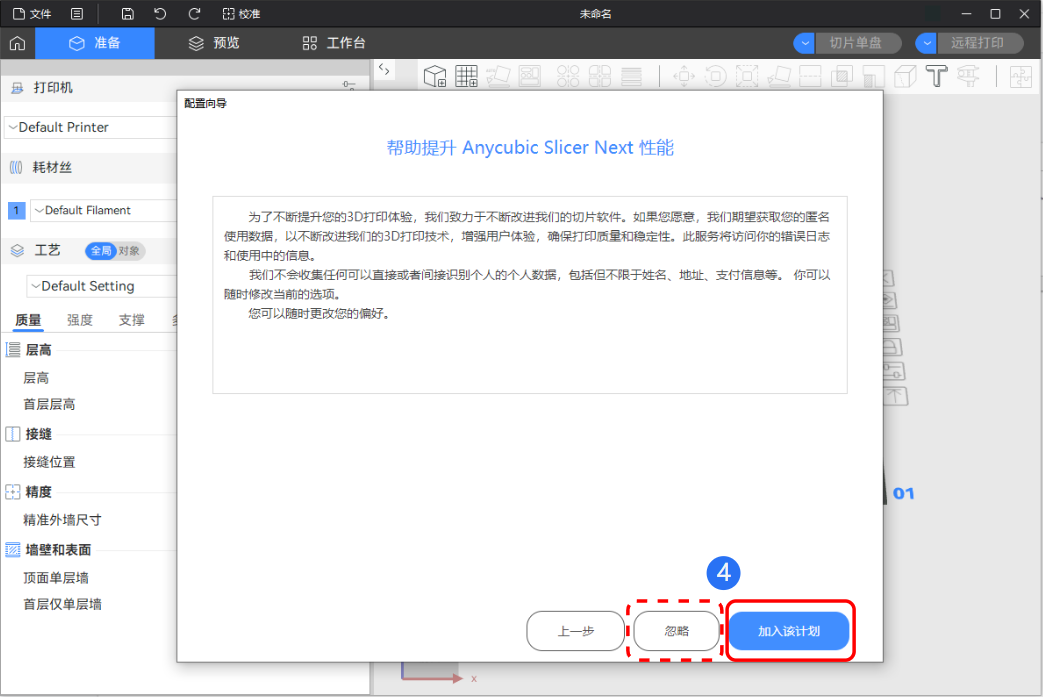
Task: Click the 远程打印 button
Action: (980, 43)
